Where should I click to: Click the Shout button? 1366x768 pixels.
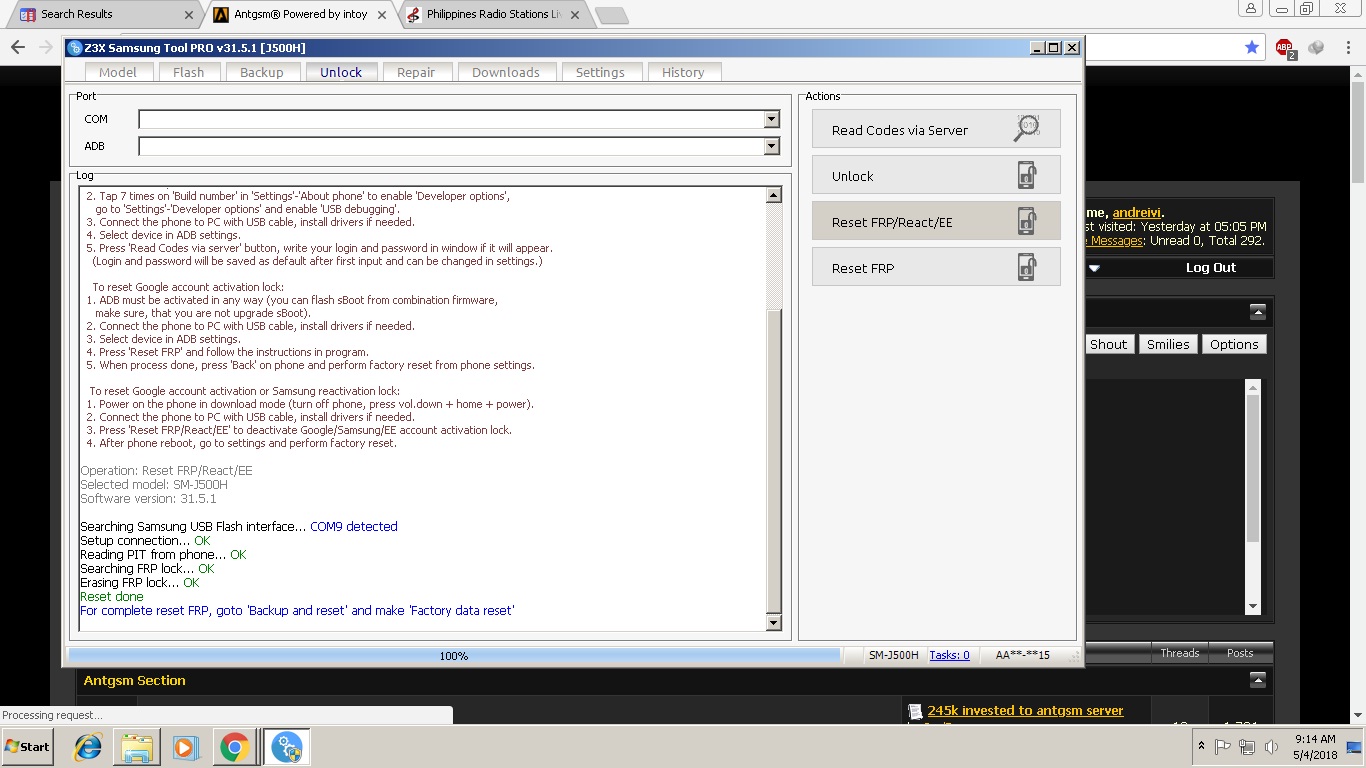point(1108,344)
